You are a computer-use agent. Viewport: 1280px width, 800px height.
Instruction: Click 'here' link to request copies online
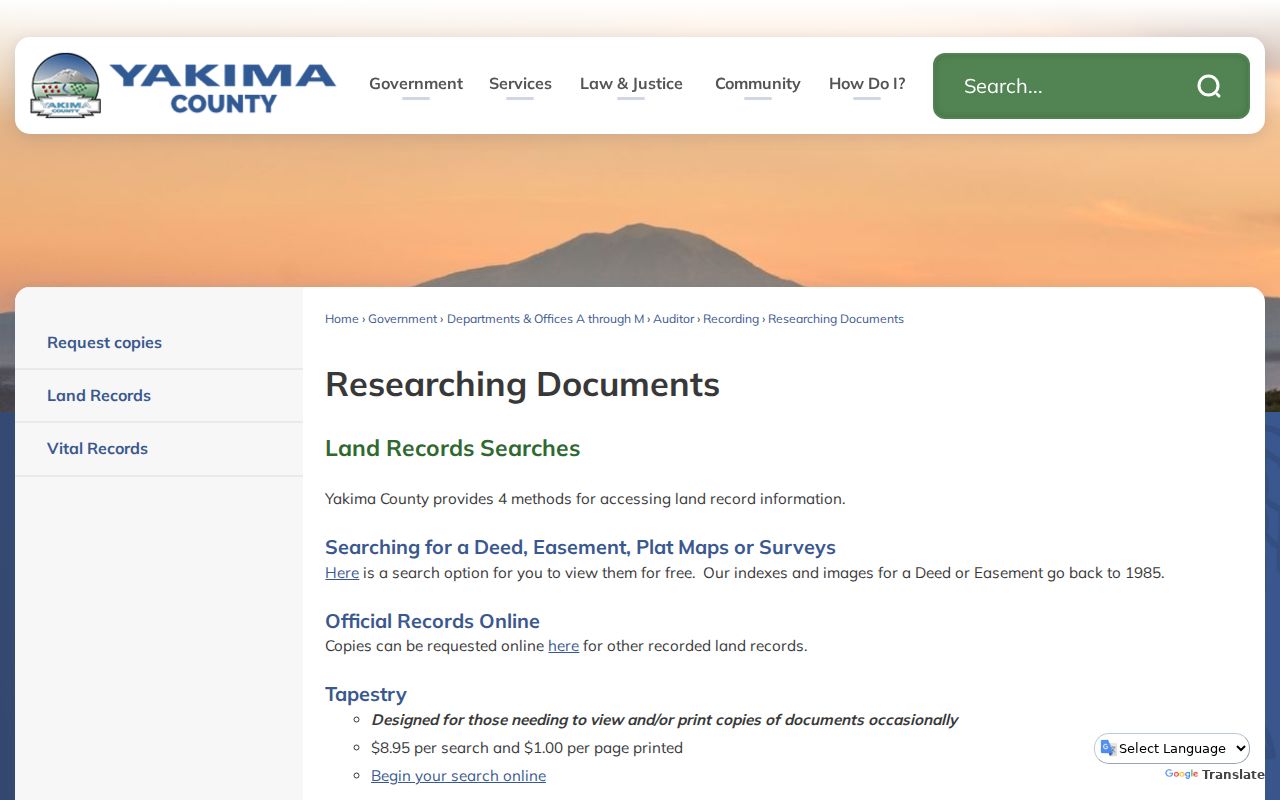tap(564, 646)
